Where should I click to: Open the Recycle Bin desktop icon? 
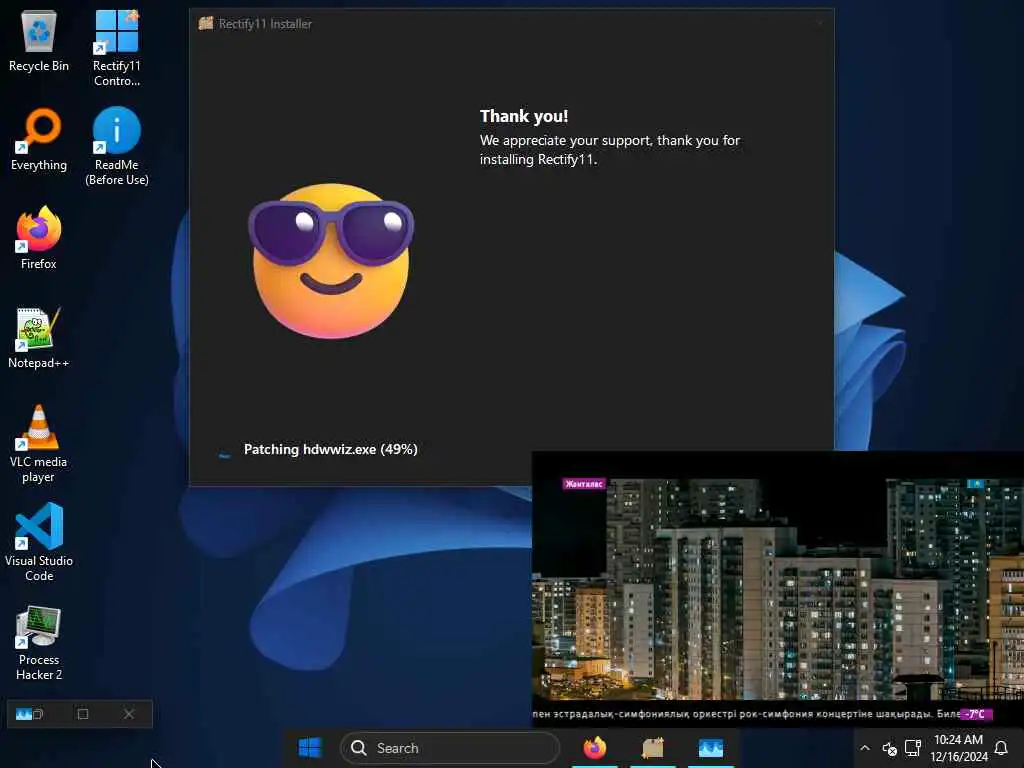pyautogui.click(x=39, y=40)
